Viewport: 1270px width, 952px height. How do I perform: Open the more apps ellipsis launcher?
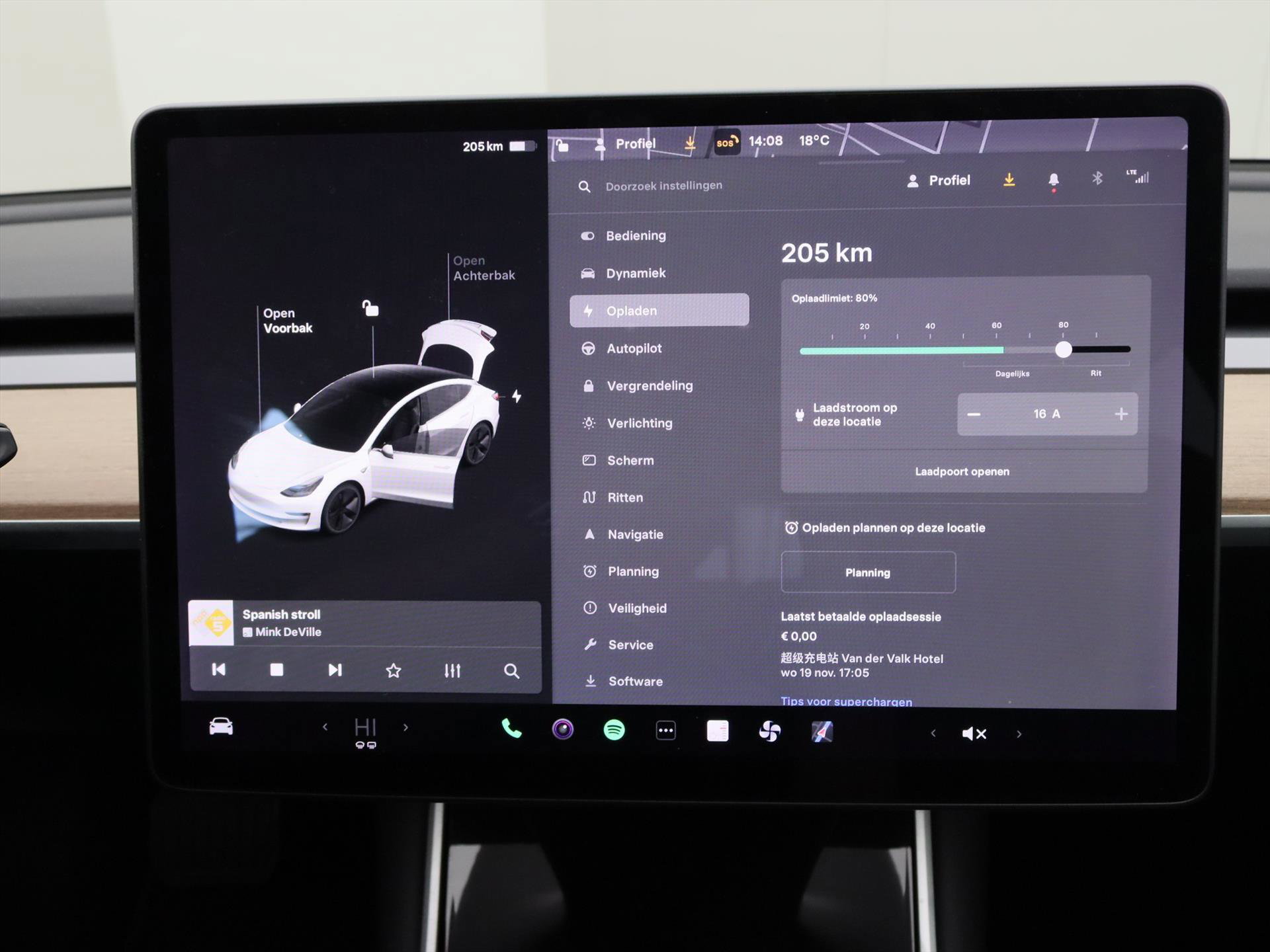pyautogui.click(x=665, y=731)
